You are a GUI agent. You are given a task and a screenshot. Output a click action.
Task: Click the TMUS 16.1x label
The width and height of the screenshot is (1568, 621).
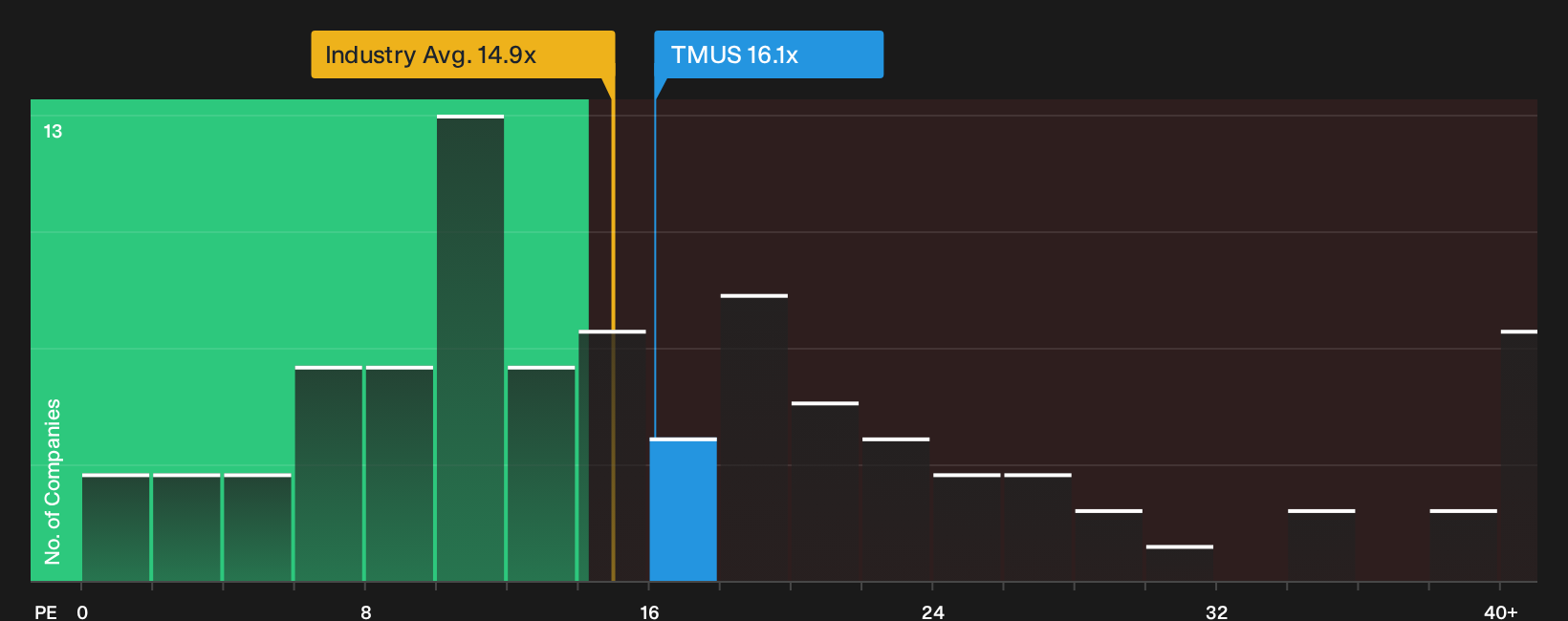769,54
